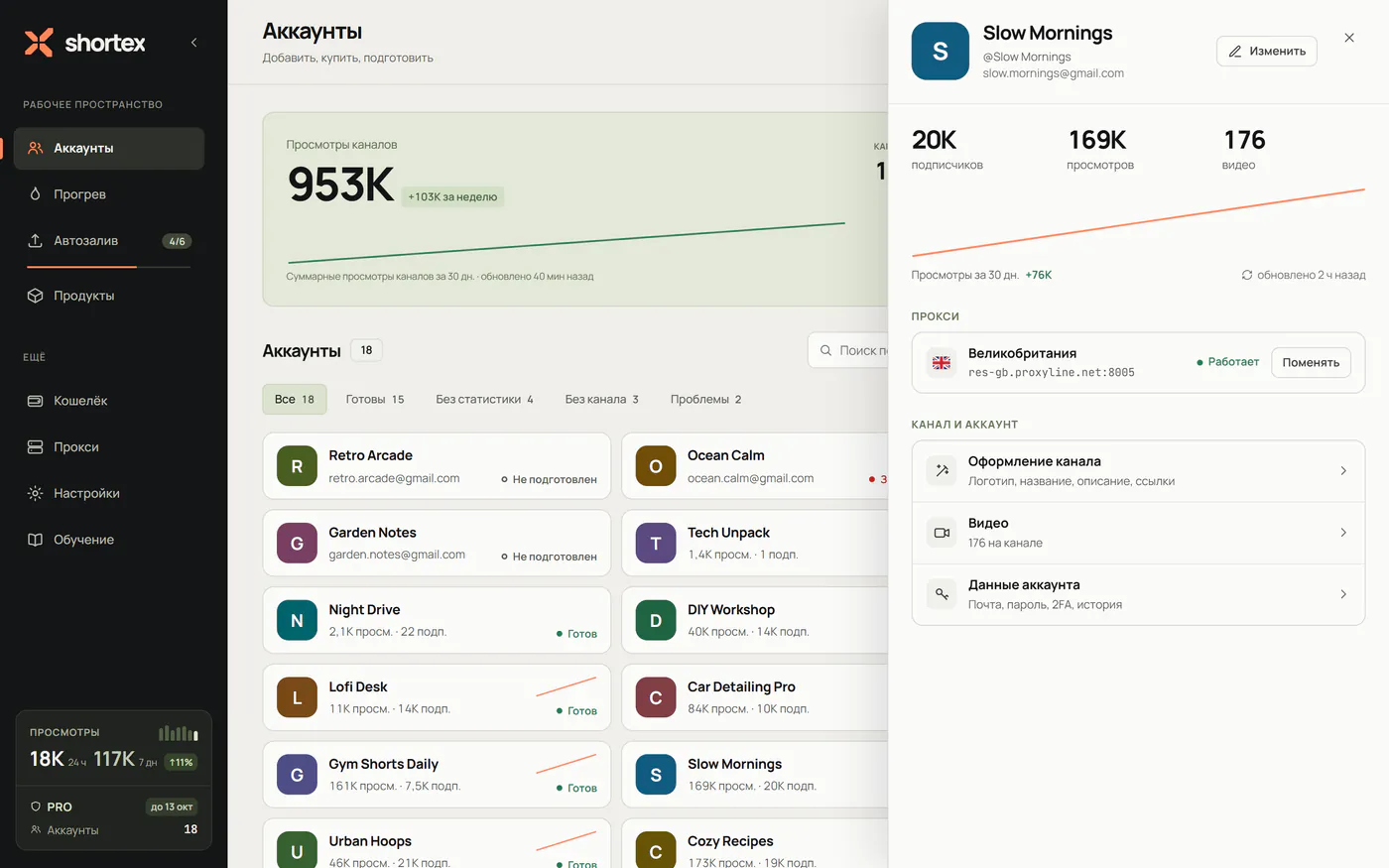This screenshot has width=1389, height=868.
Task: Click the Поменять proxy button
Action: click(1311, 362)
